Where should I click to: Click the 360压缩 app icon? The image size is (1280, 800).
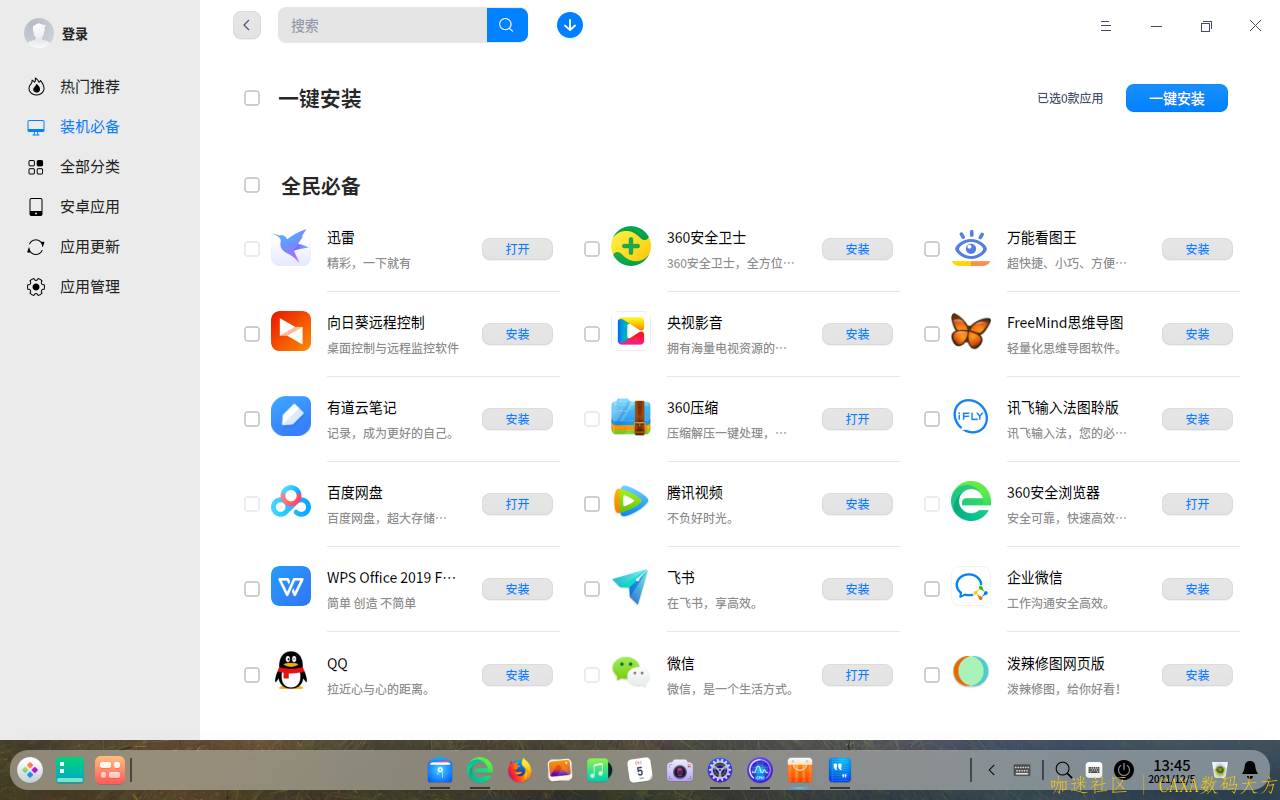[631, 417]
